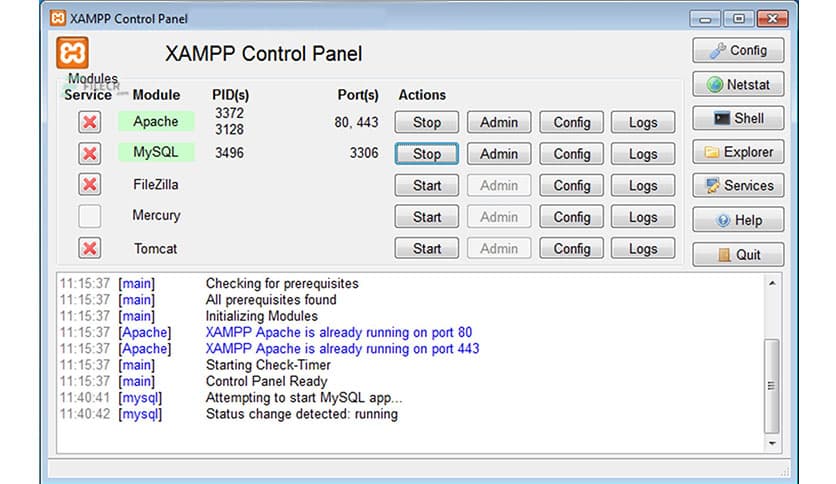
Task: Click the XAMPP logo in the header
Action: 73,53
